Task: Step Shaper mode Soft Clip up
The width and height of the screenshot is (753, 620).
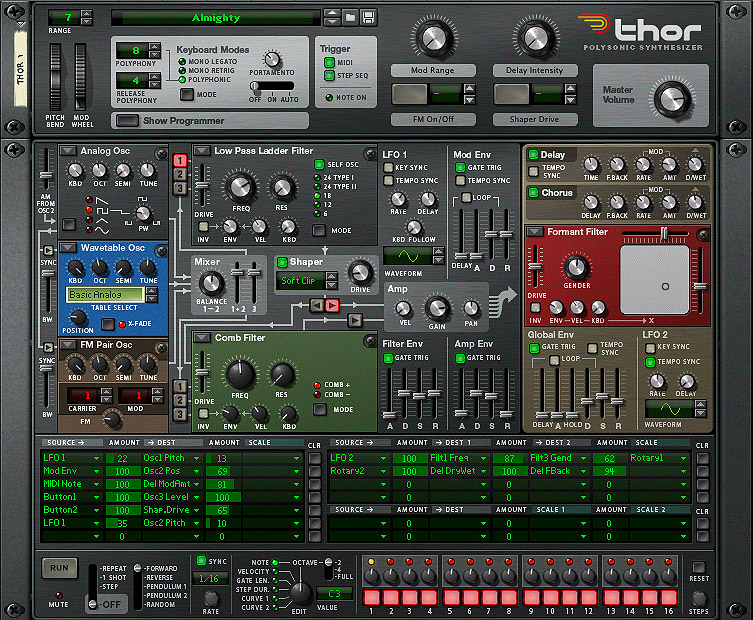Action: pos(331,276)
